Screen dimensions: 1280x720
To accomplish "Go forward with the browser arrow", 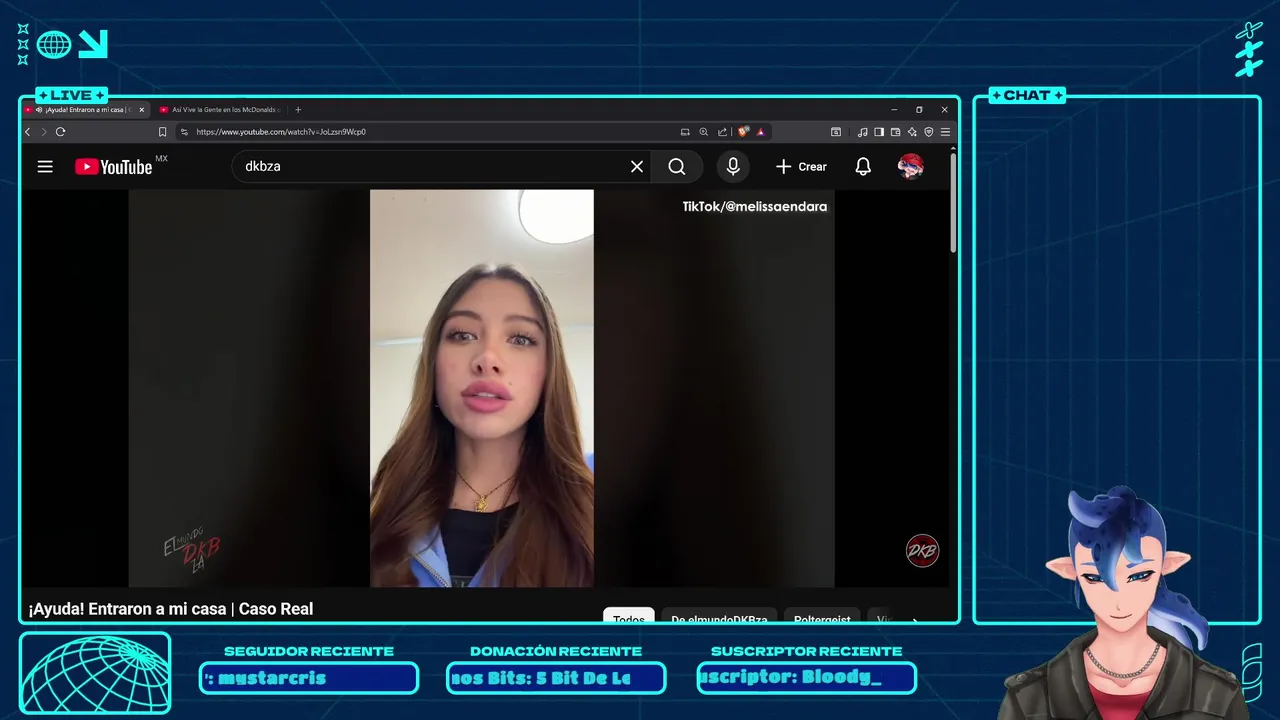I will coord(44,132).
